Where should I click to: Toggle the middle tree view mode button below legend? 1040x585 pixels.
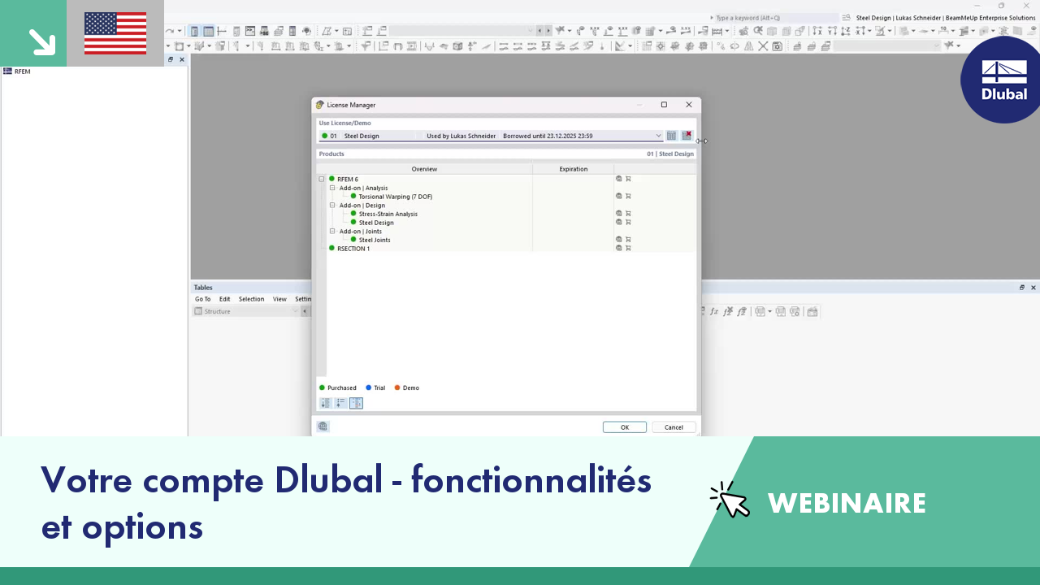[x=340, y=403]
